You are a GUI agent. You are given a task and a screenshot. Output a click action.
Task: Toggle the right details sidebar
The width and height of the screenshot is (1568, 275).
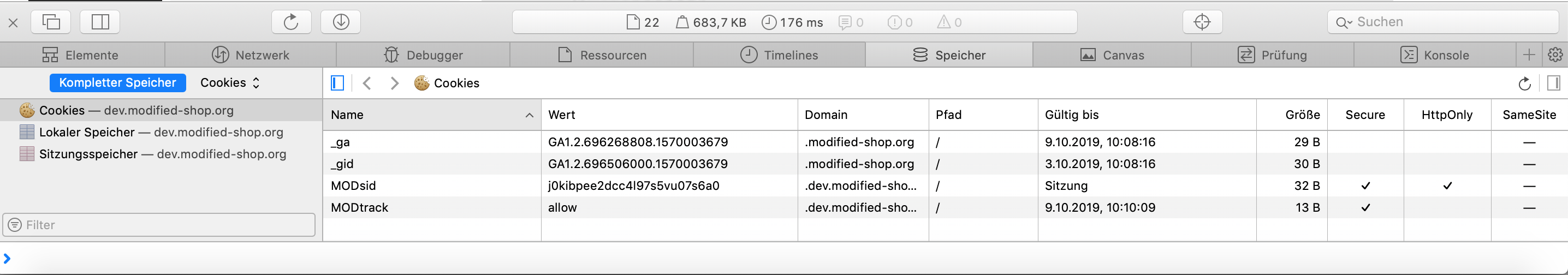click(x=1553, y=83)
